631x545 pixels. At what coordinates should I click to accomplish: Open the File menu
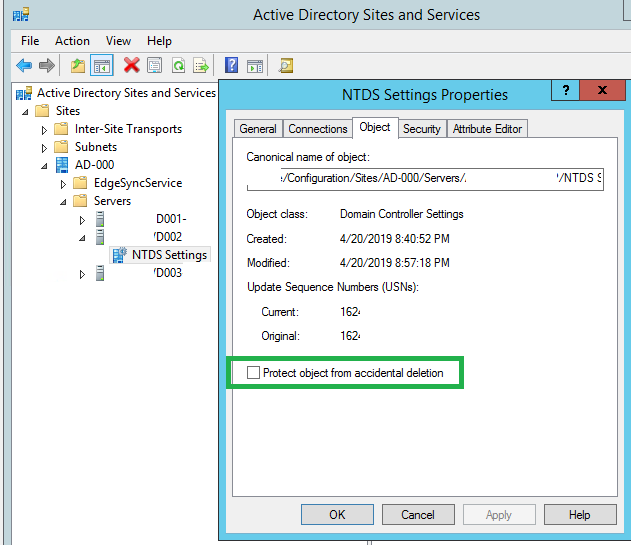click(30, 41)
